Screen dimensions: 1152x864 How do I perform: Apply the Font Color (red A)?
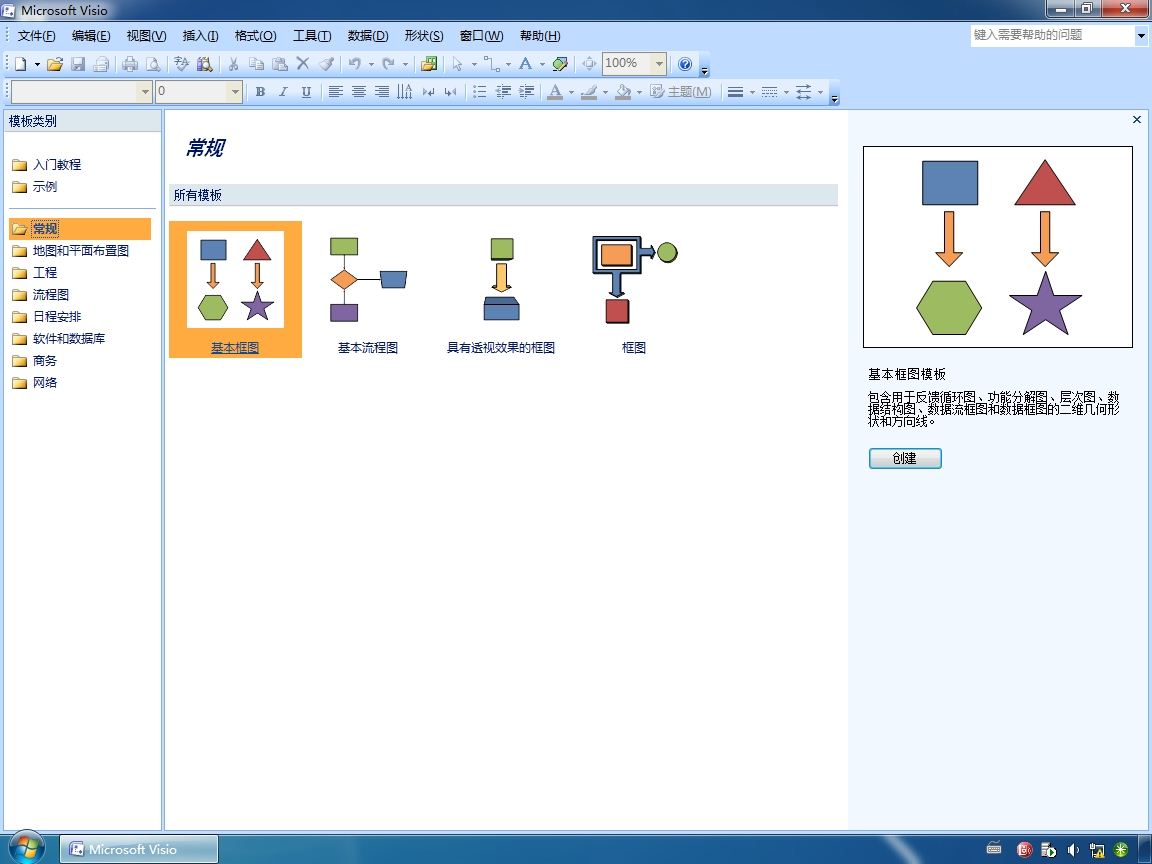(x=555, y=92)
